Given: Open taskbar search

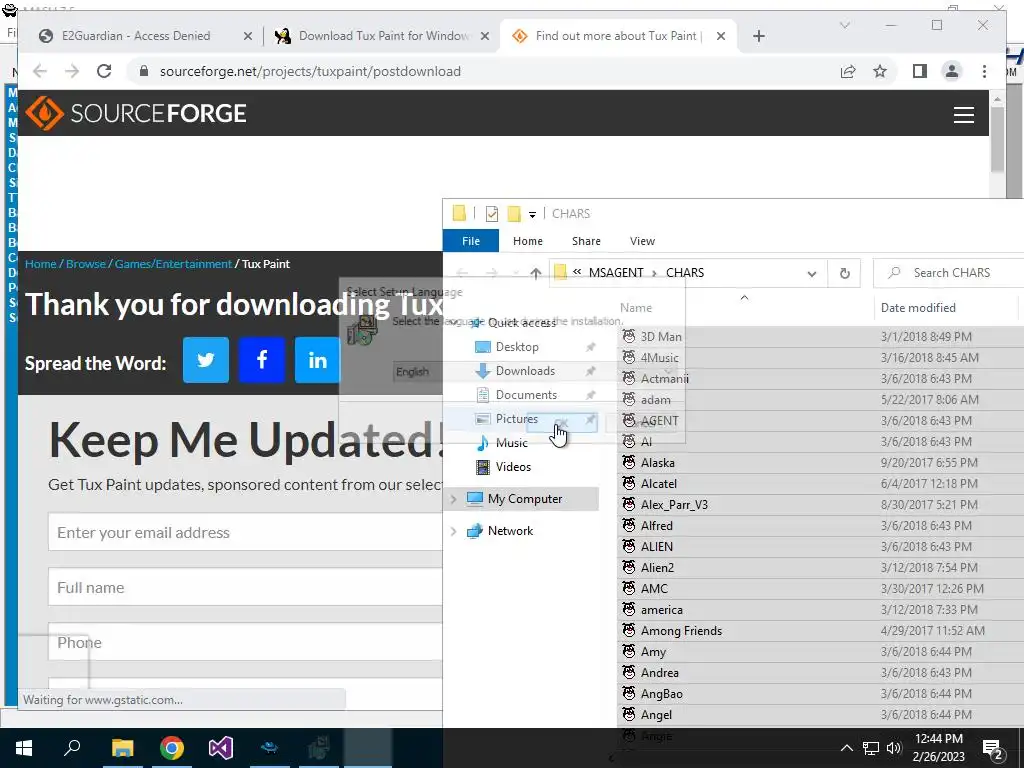Looking at the screenshot, I should coord(72,748).
